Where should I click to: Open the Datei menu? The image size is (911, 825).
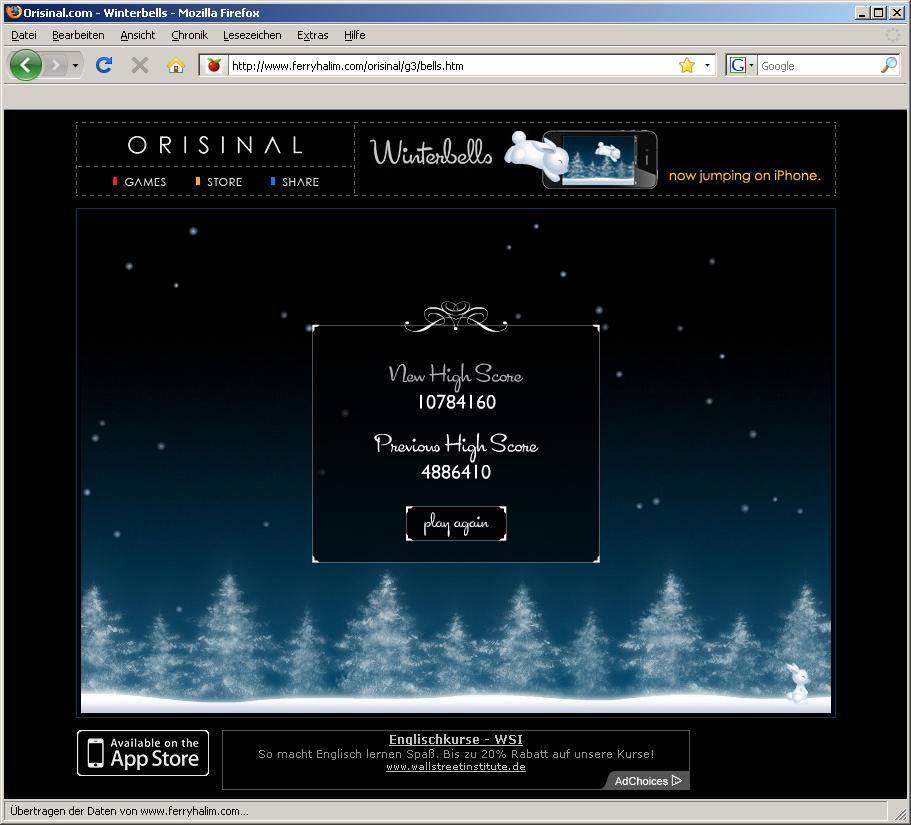23,35
